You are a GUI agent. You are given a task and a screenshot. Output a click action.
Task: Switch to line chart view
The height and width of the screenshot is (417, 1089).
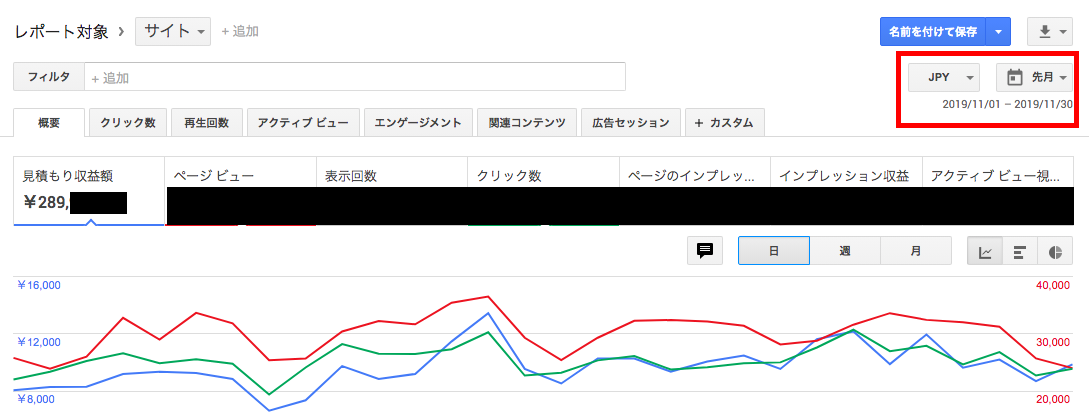[x=985, y=251]
